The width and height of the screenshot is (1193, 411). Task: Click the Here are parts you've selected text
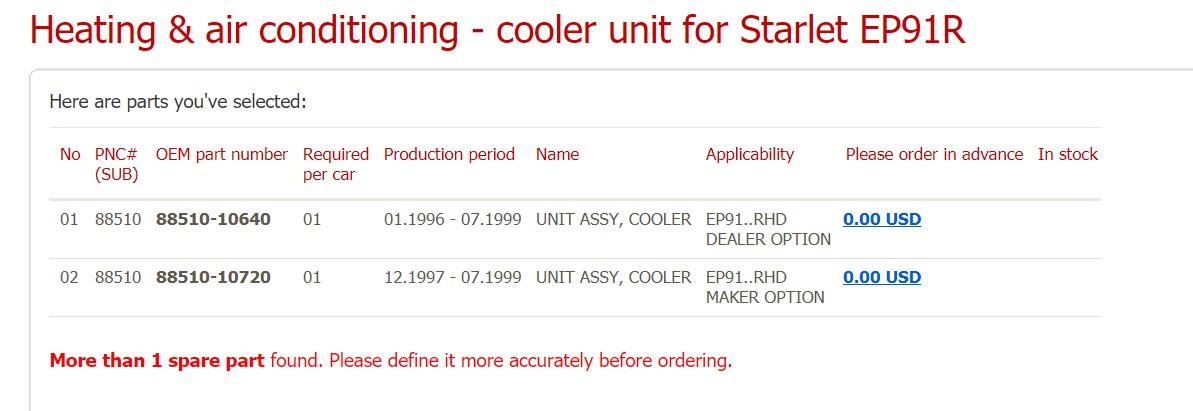pyautogui.click(x=178, y=101)
